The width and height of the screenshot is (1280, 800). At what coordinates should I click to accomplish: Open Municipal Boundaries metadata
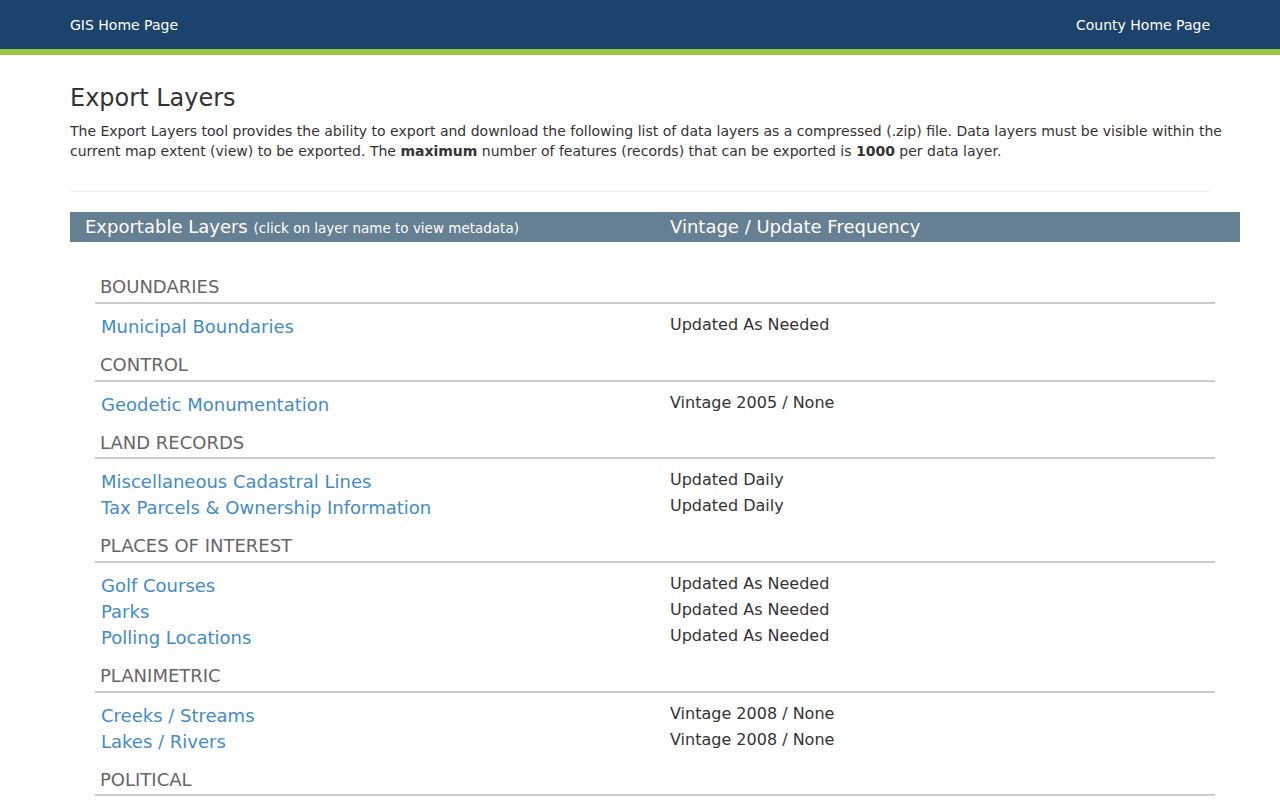pos(197,326)
